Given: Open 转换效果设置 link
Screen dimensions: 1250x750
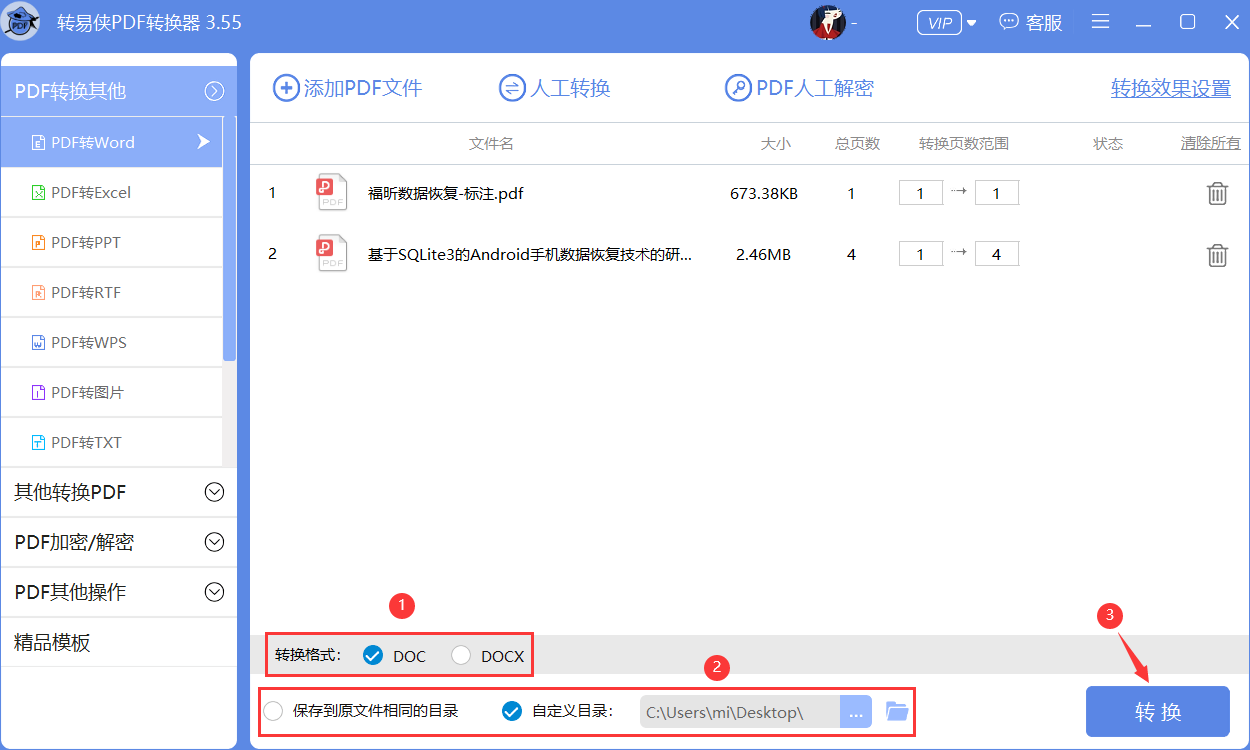Looking at the screenshot, I should (x=1171, y=89).
